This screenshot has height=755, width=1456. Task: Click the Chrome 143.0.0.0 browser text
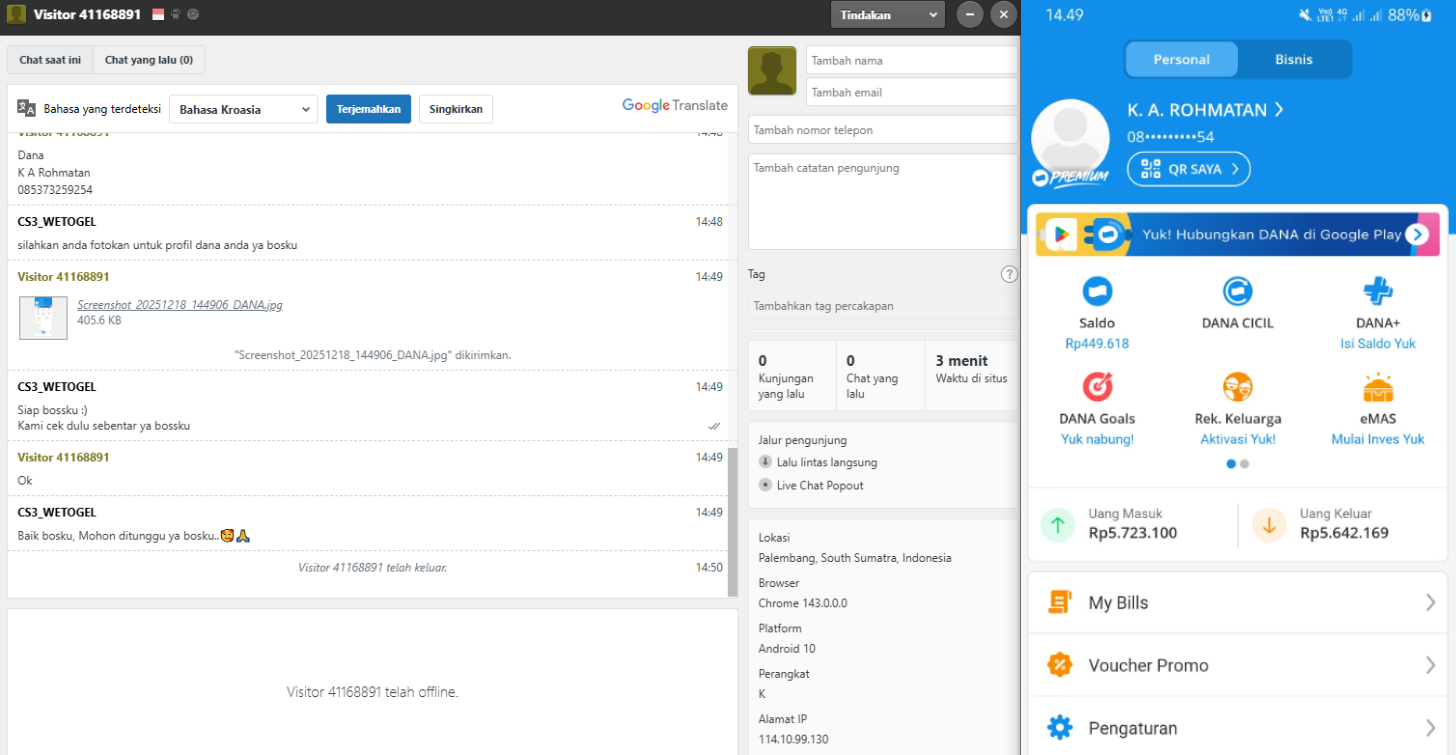[803, 603]
